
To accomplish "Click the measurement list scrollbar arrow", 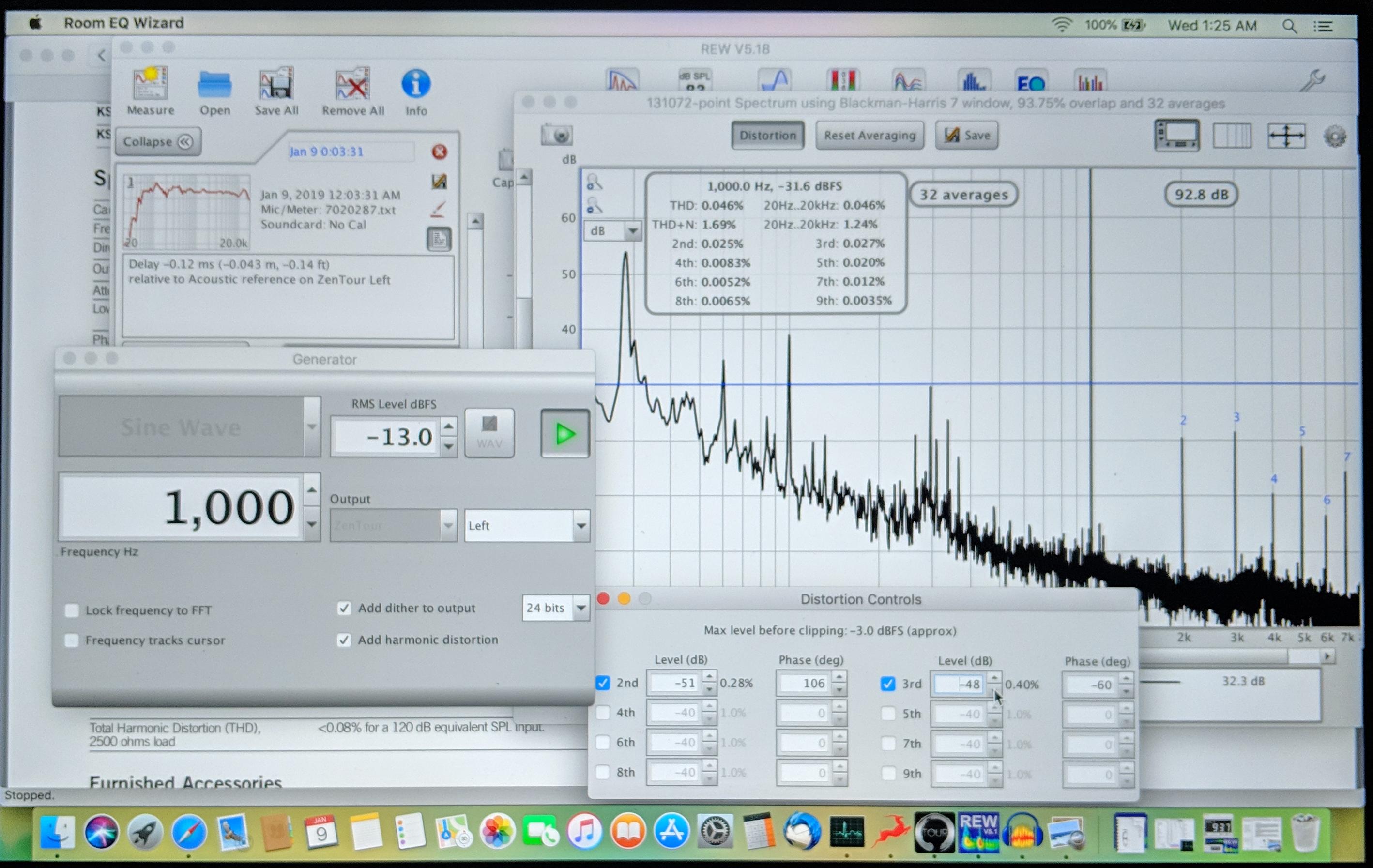I will click(x=475, y=221).
